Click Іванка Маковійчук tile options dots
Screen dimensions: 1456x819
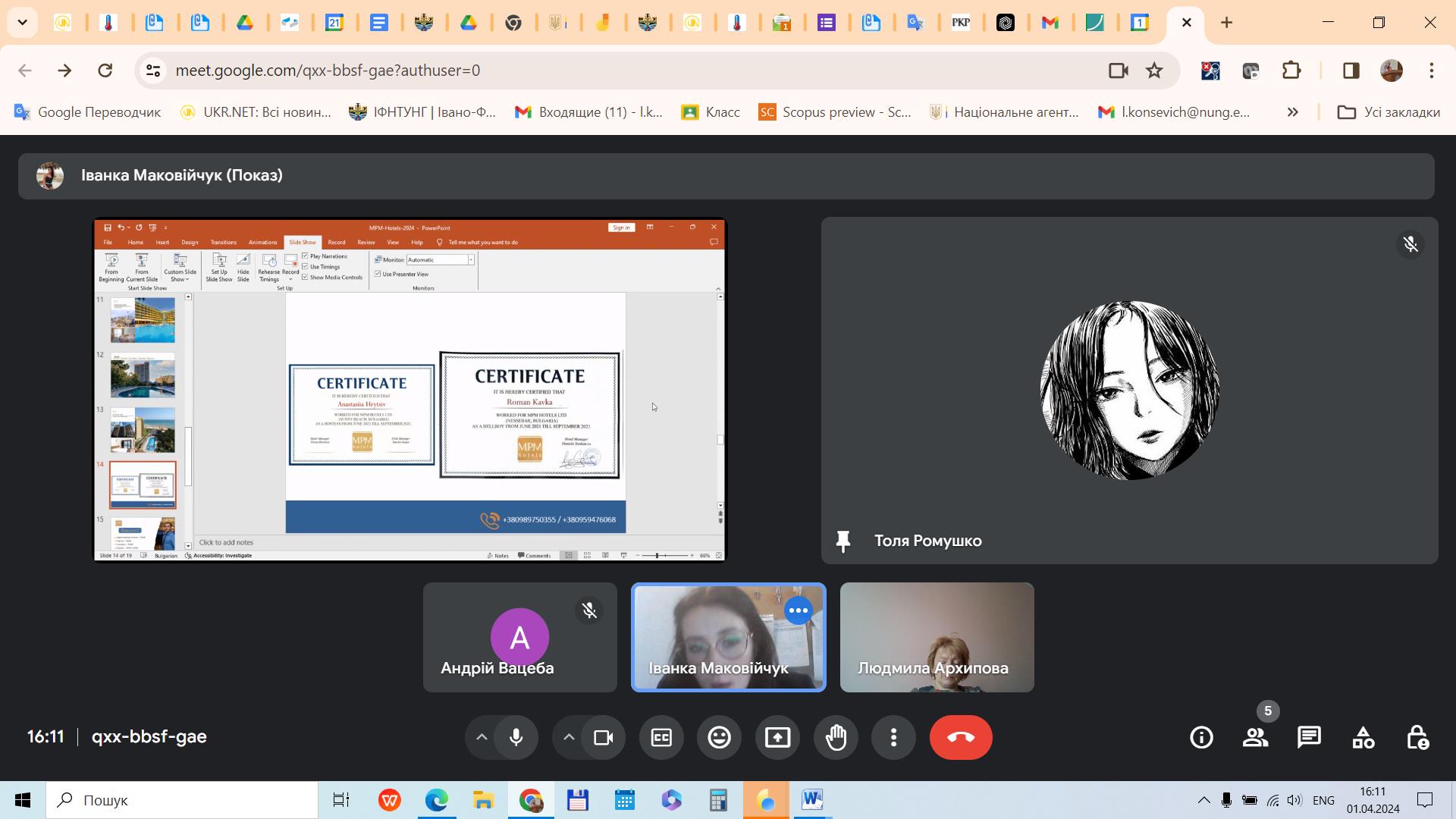pos(798,610)
